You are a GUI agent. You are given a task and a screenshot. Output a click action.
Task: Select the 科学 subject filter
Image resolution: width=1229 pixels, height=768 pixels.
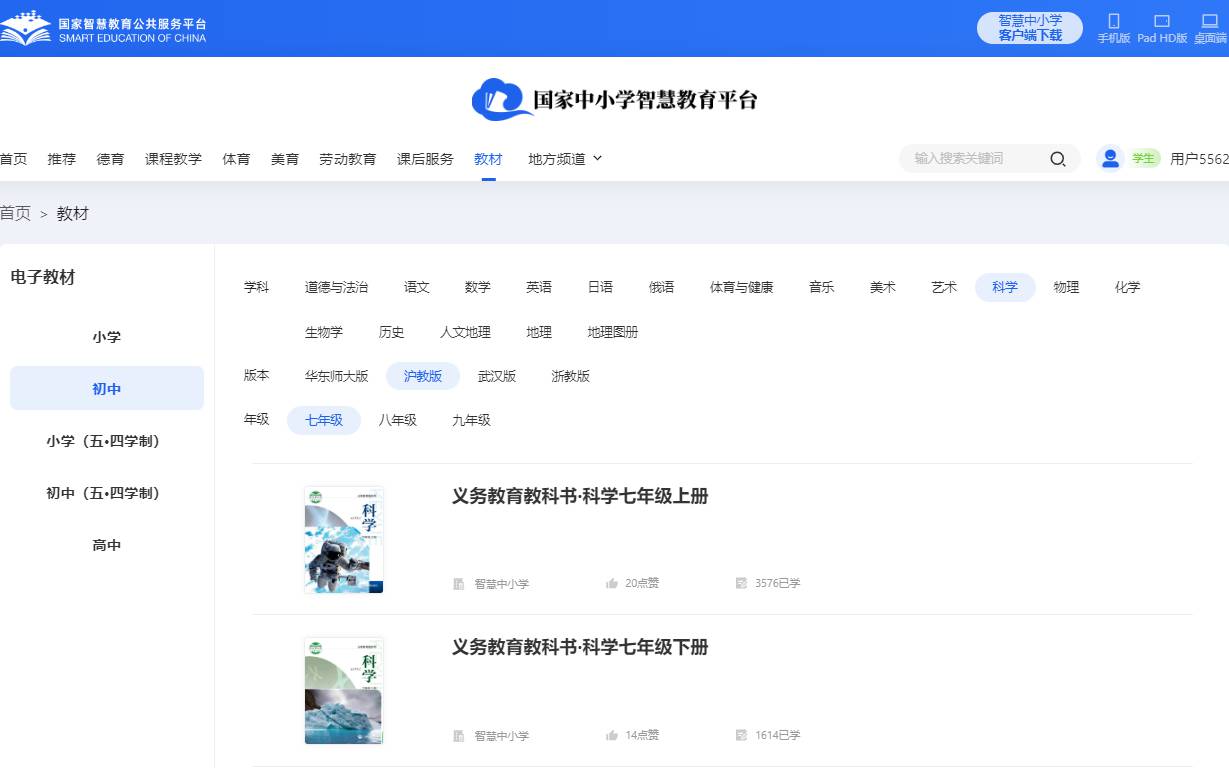coord(1005,287)
